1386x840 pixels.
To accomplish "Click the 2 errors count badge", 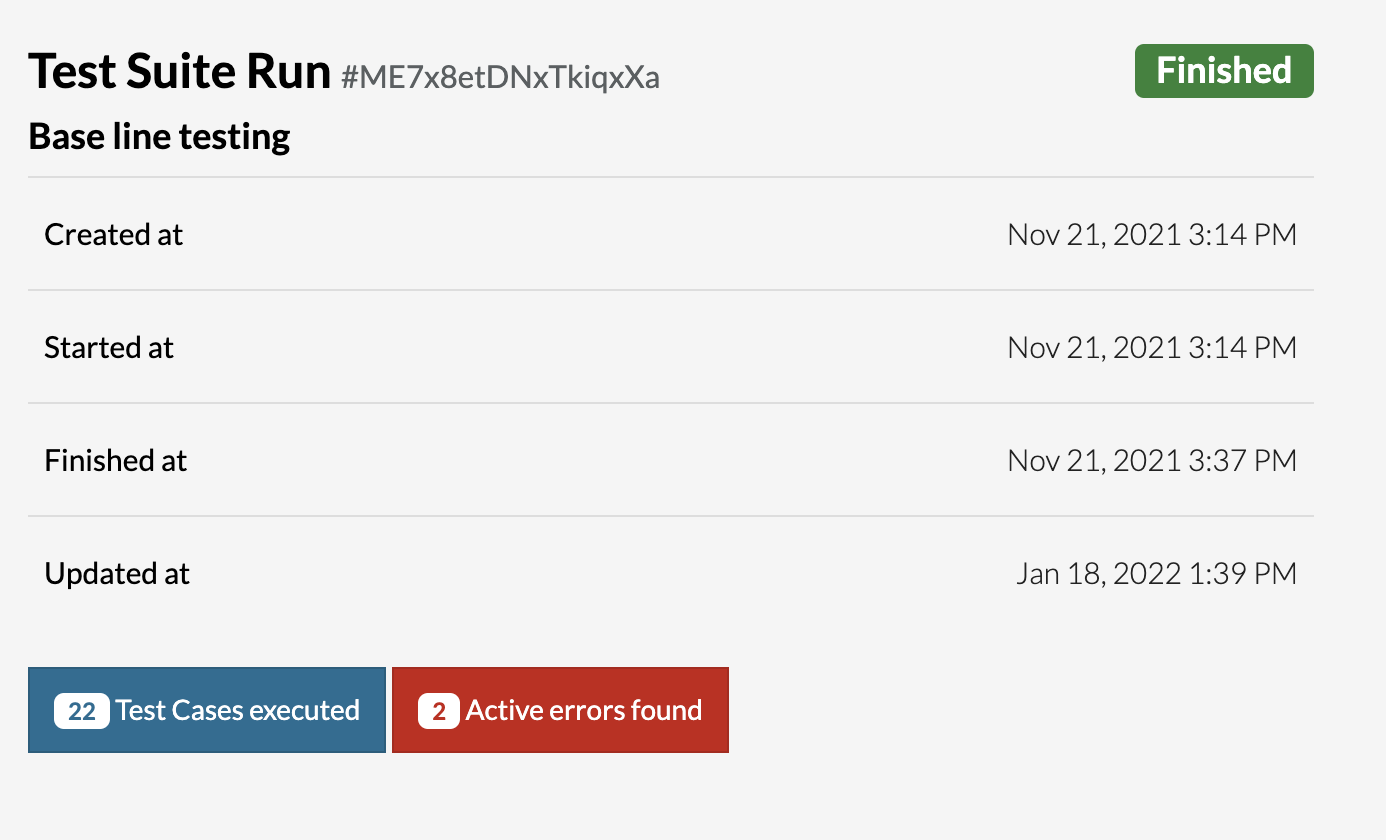I will click(438, 711).
